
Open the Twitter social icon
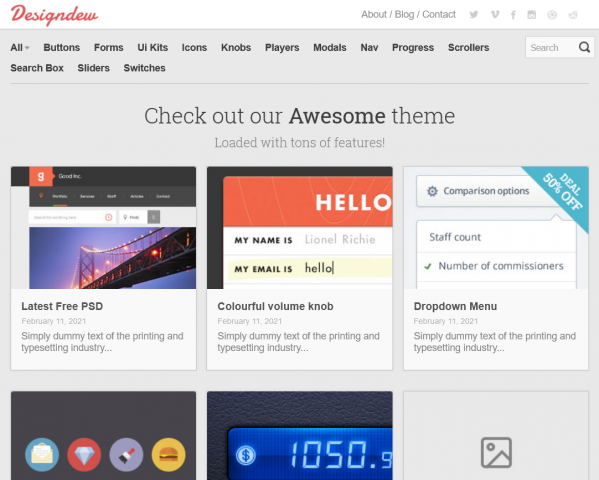(x=474, y=15)
